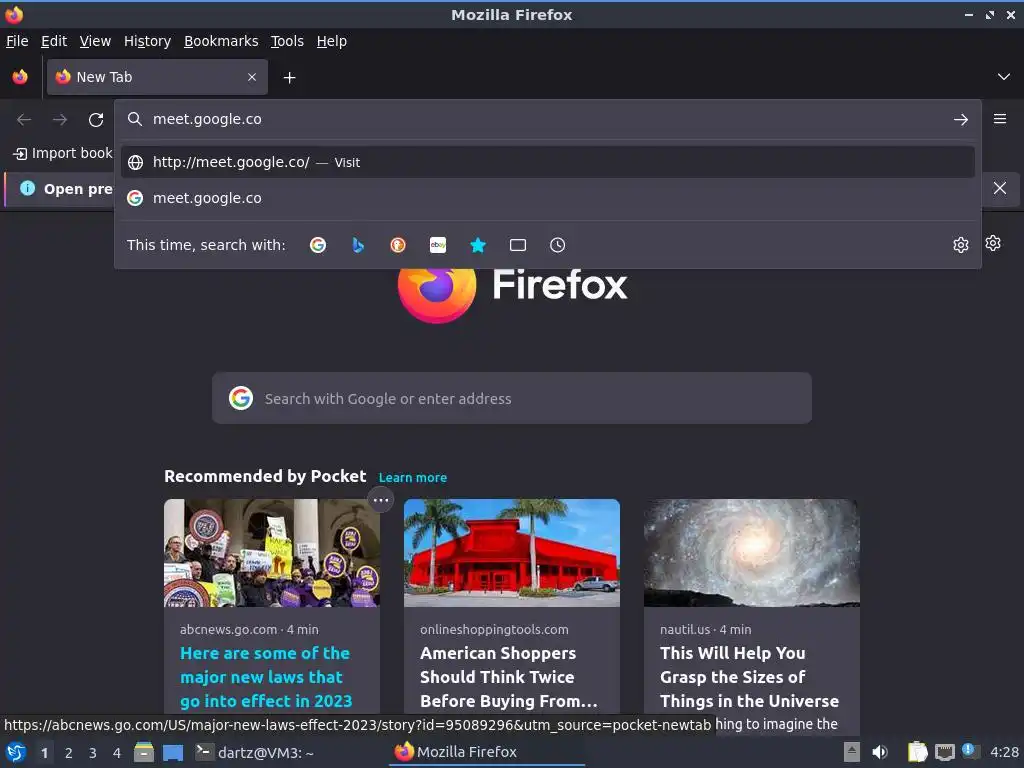The image size is (1024, 768).
Task: Open 'Here are some of the major new laws' article
Action: click(x=266, y=677)
